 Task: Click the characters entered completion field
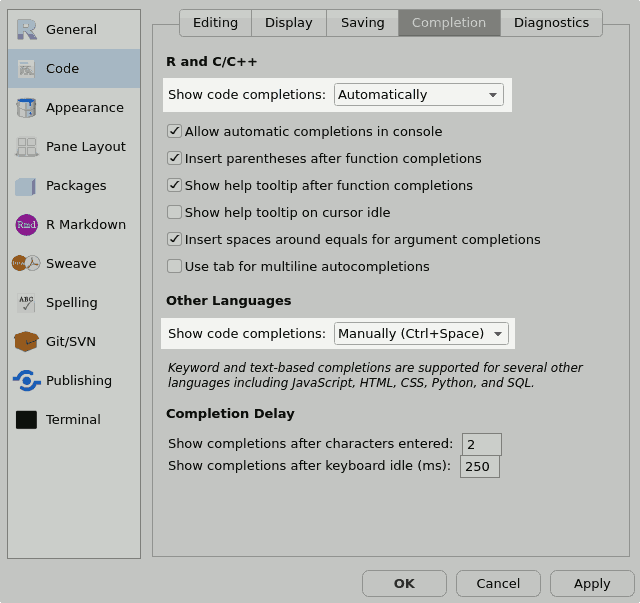point(481,444)
